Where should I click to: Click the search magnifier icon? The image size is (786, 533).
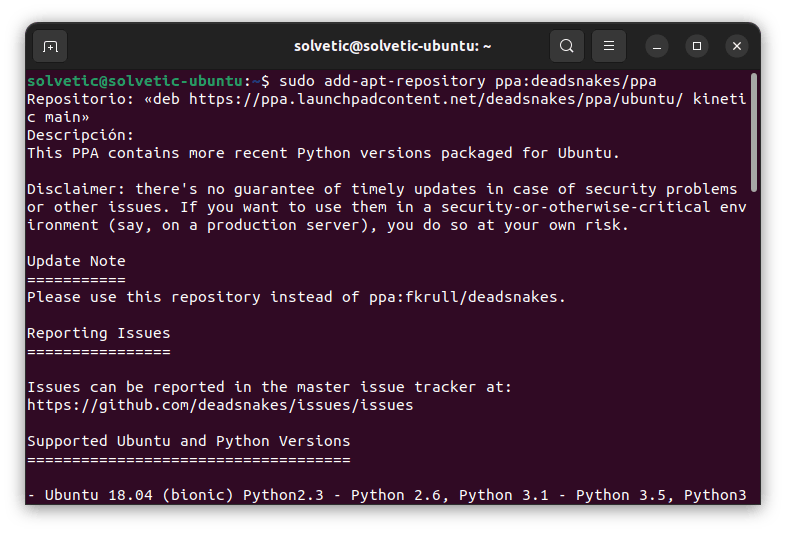pyautogui.click(x=567, y=46)
